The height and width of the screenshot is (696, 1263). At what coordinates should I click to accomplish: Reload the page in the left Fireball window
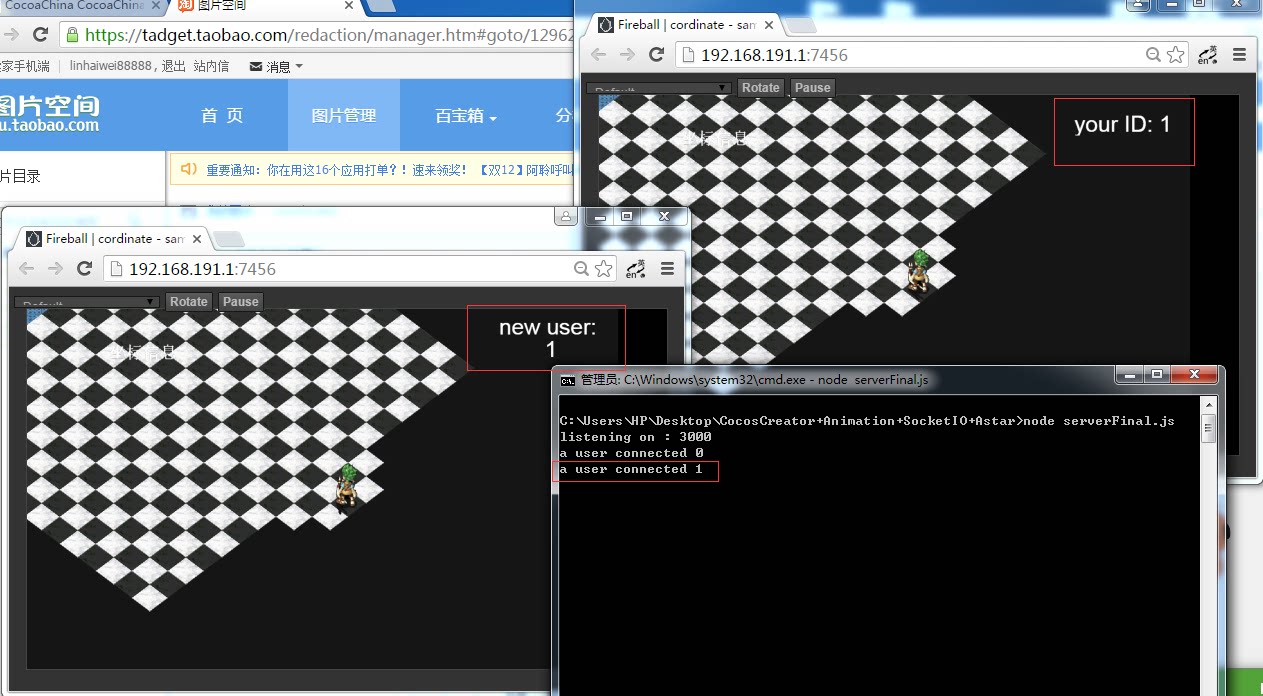[84, 269]
